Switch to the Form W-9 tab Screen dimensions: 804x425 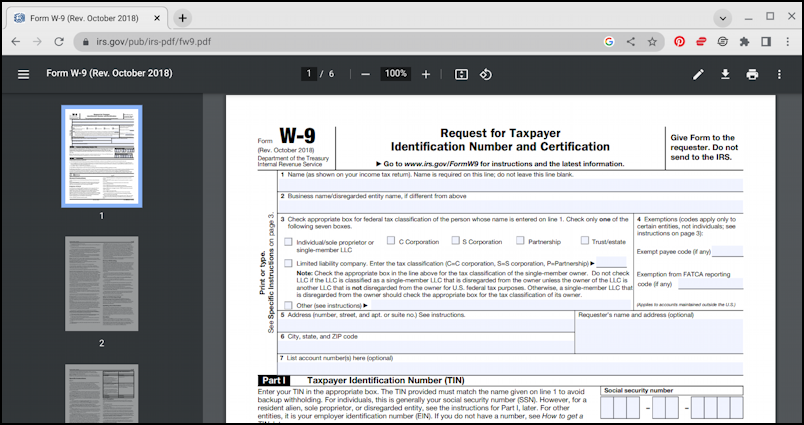85,18
